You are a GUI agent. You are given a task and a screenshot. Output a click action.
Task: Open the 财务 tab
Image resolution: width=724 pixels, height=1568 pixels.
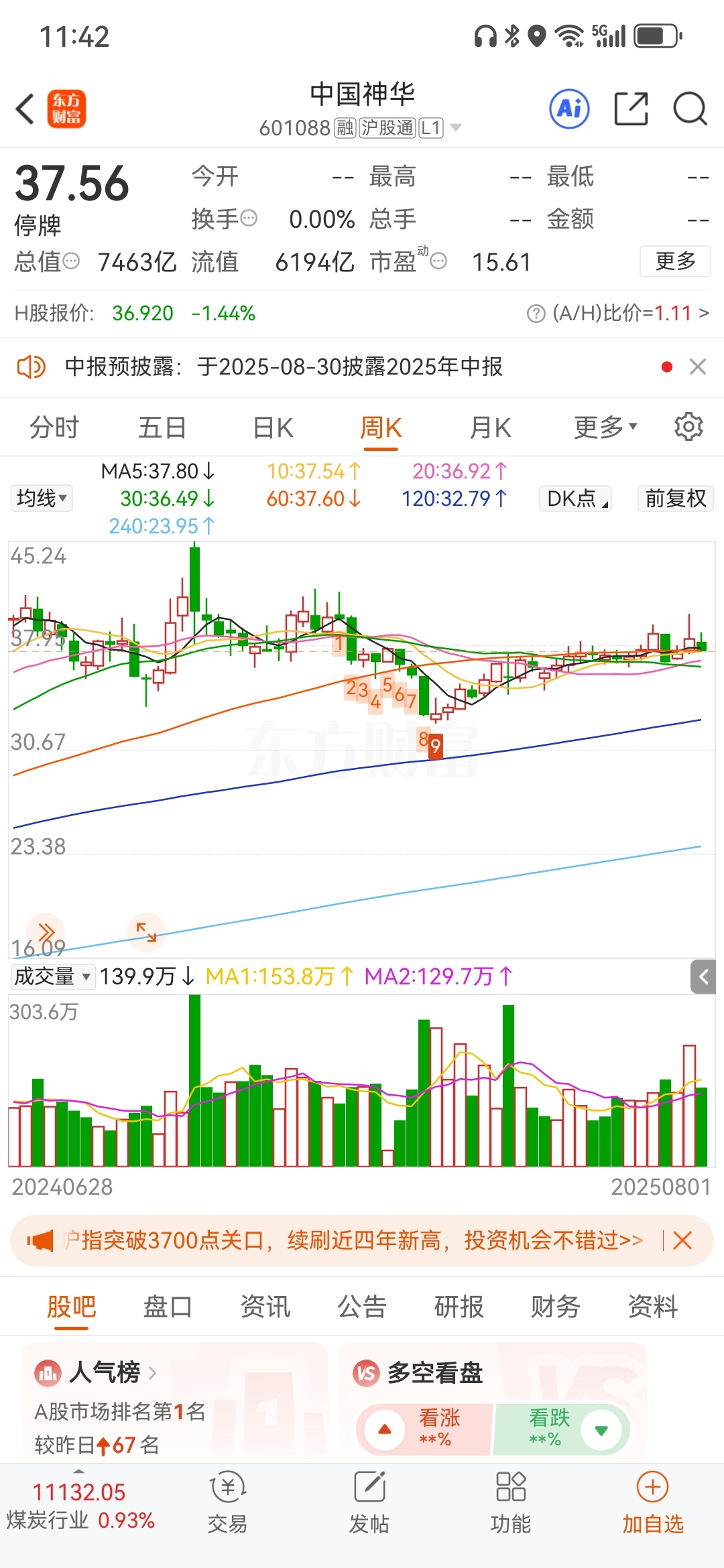point(556,1306)
